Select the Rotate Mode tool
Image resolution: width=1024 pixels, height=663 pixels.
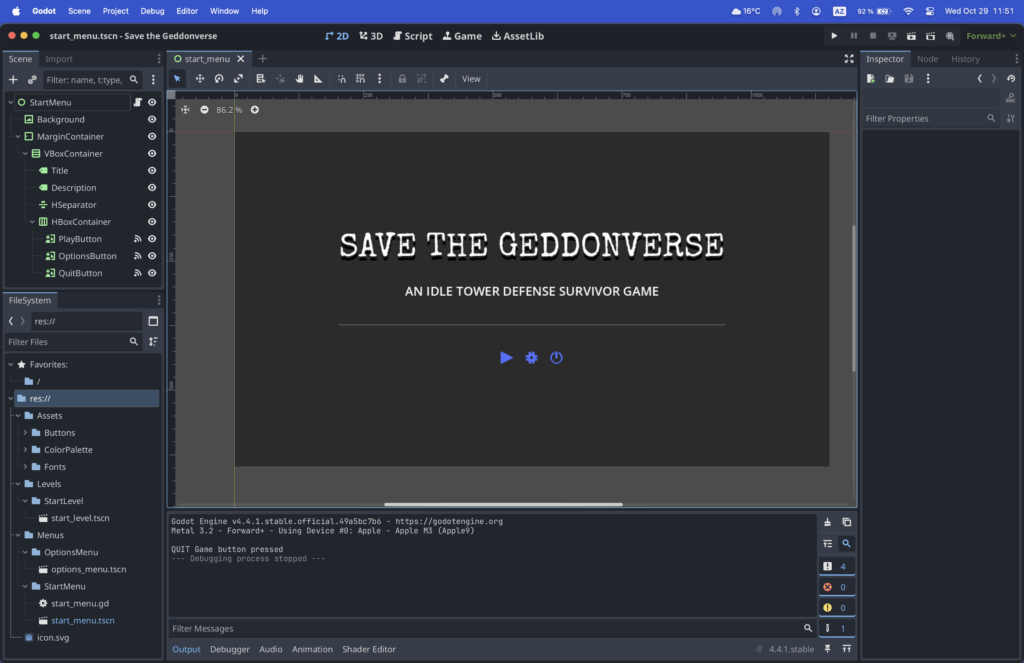coord(219,78)
